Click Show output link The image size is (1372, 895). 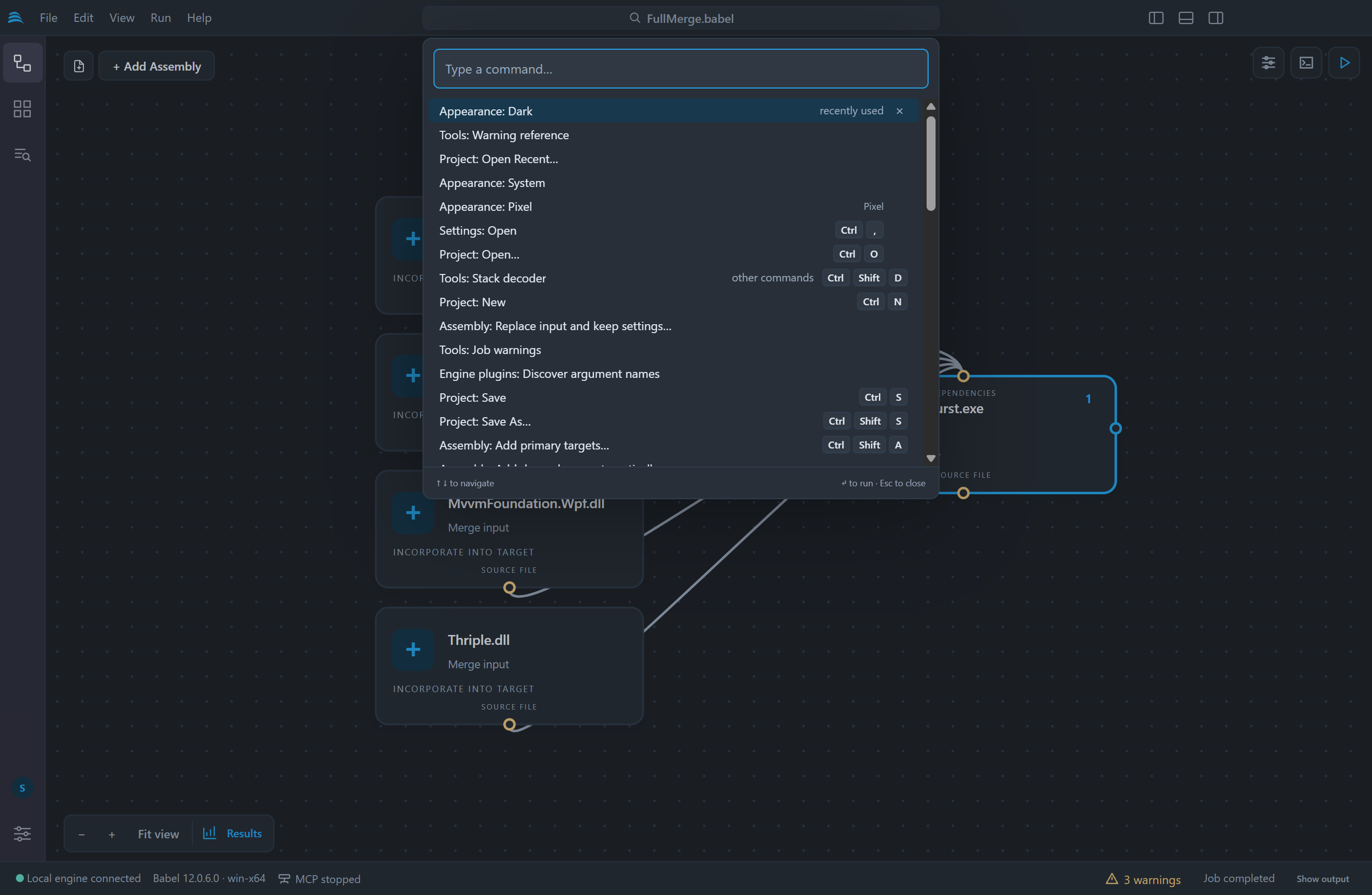pos(1322,879)
